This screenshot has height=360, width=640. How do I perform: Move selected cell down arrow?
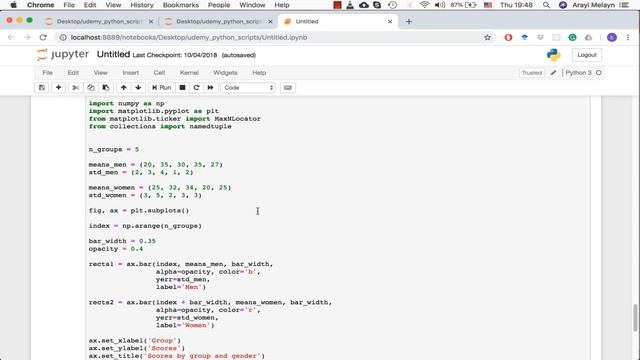[x=138, y=88]
